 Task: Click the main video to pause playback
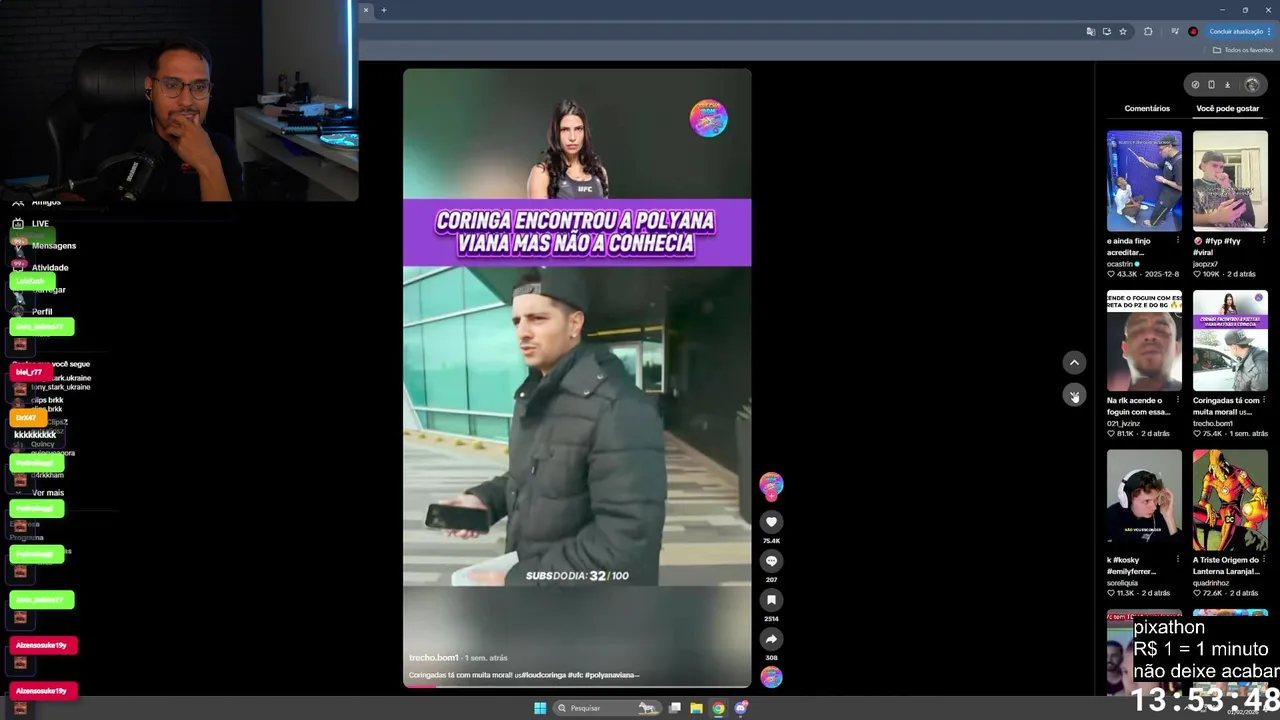tap(577, 378)
